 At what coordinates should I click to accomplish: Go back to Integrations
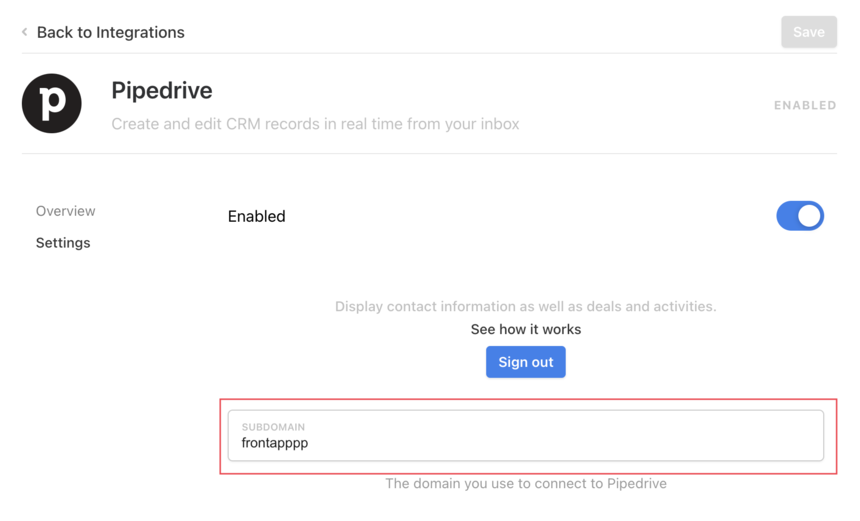110,32
